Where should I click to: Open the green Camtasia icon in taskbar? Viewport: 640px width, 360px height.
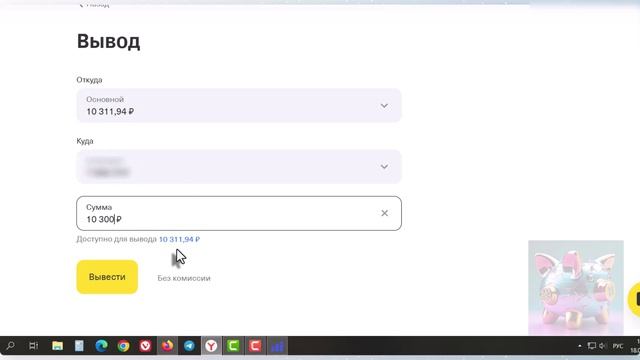233,346
